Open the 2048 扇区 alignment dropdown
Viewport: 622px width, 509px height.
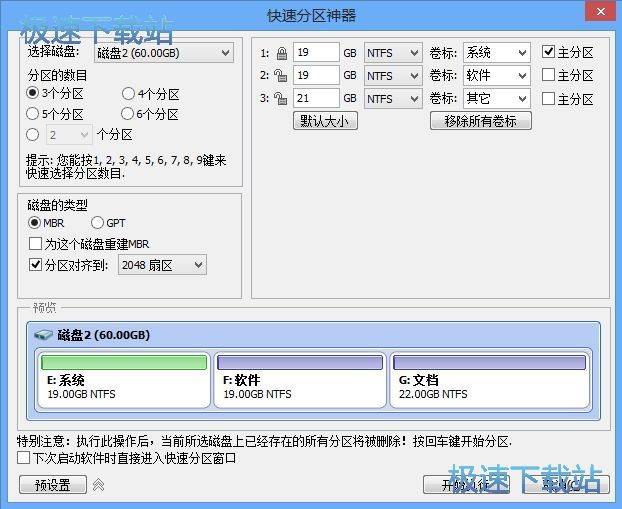tap(162, 265)
